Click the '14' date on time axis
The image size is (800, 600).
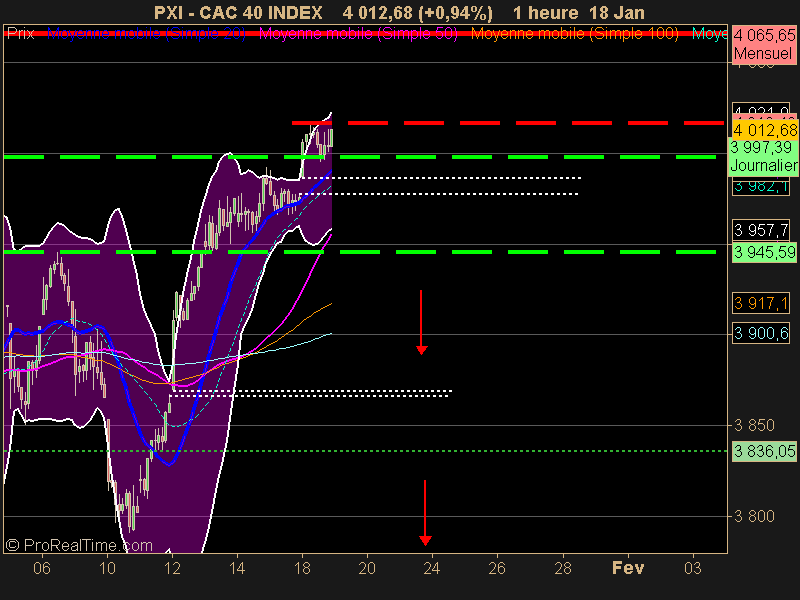click(x=237, y=568)
